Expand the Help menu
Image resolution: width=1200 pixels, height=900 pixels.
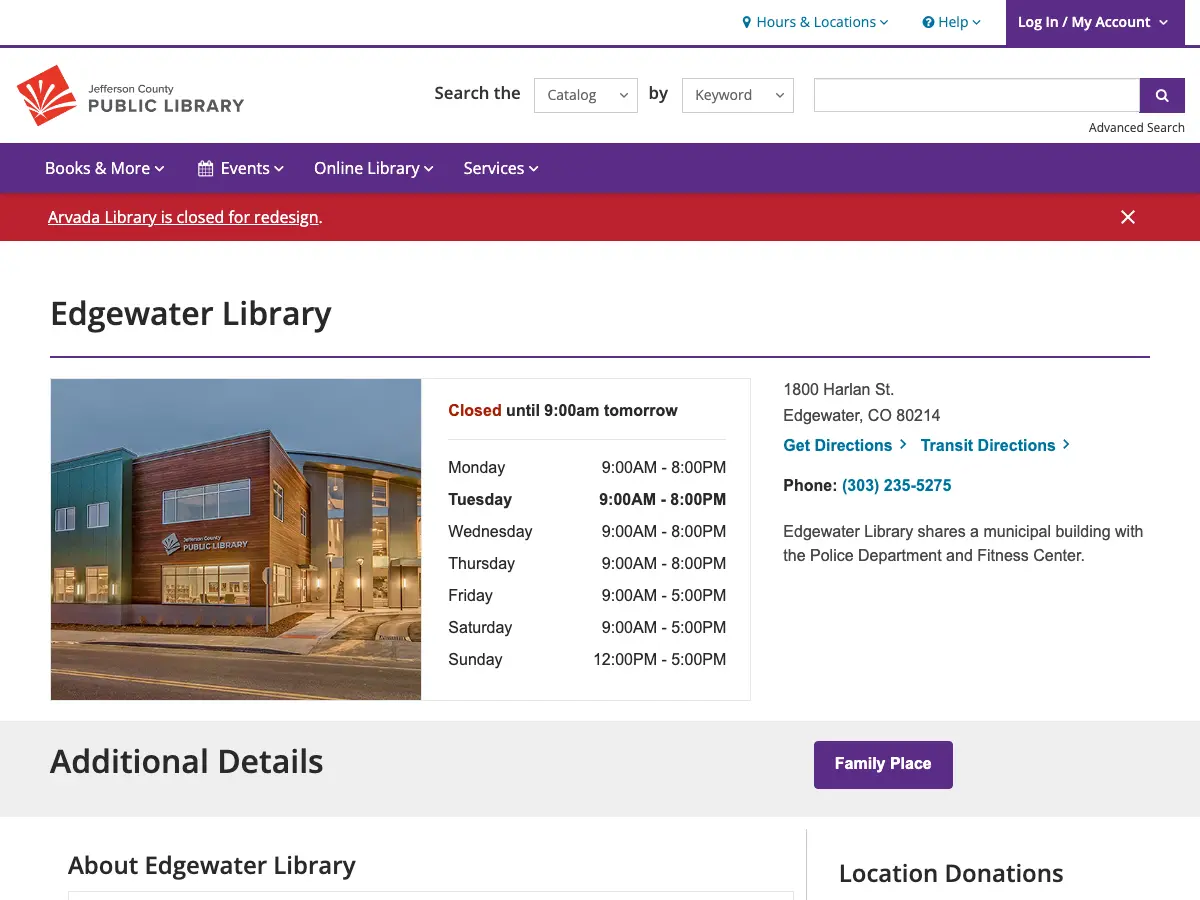click(952, 22)
